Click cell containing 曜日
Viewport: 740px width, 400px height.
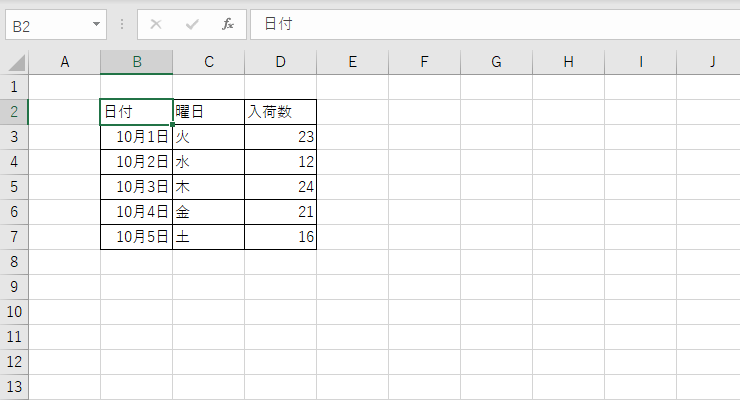209,112
